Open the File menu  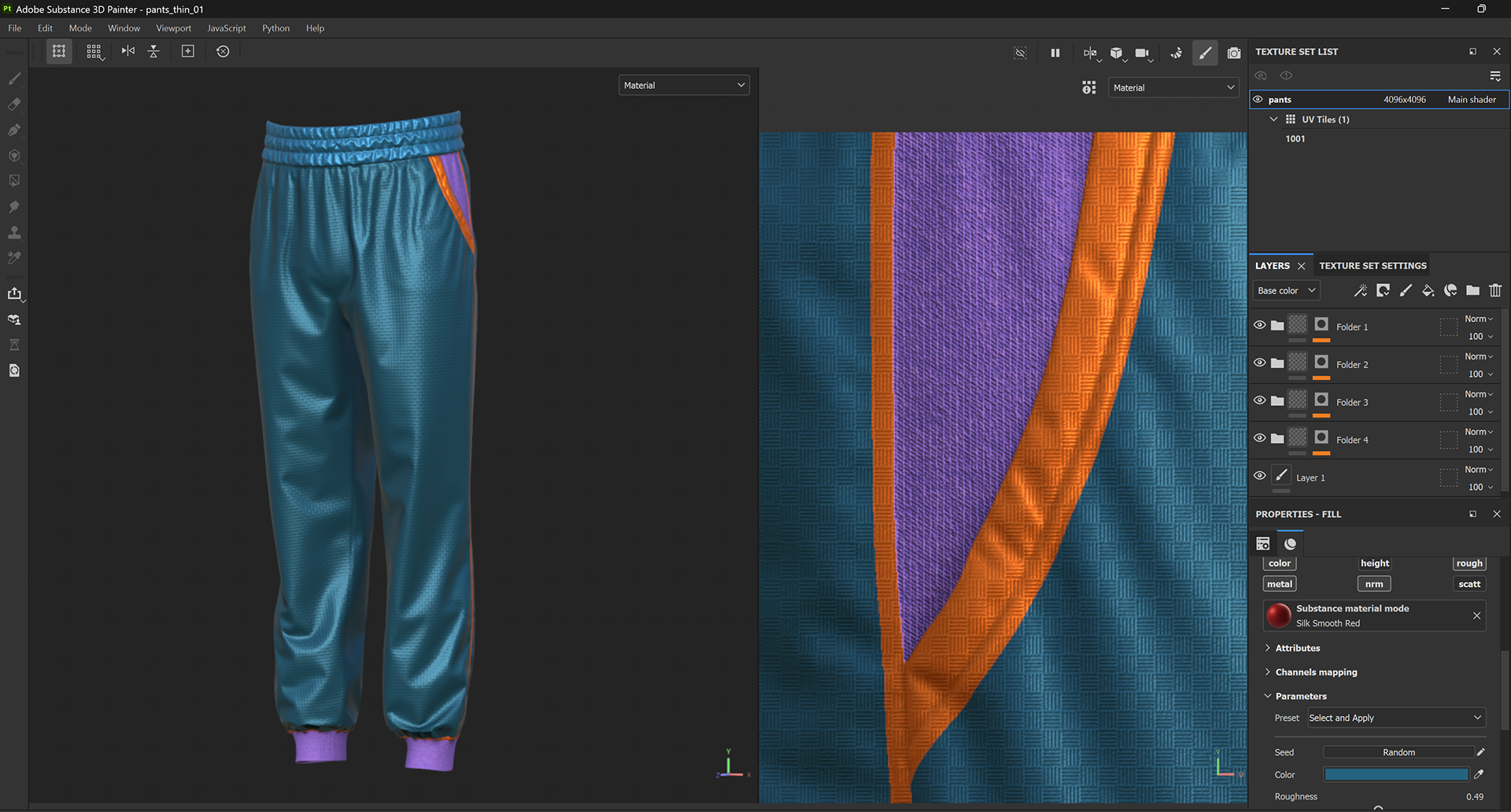coord(15,28)
